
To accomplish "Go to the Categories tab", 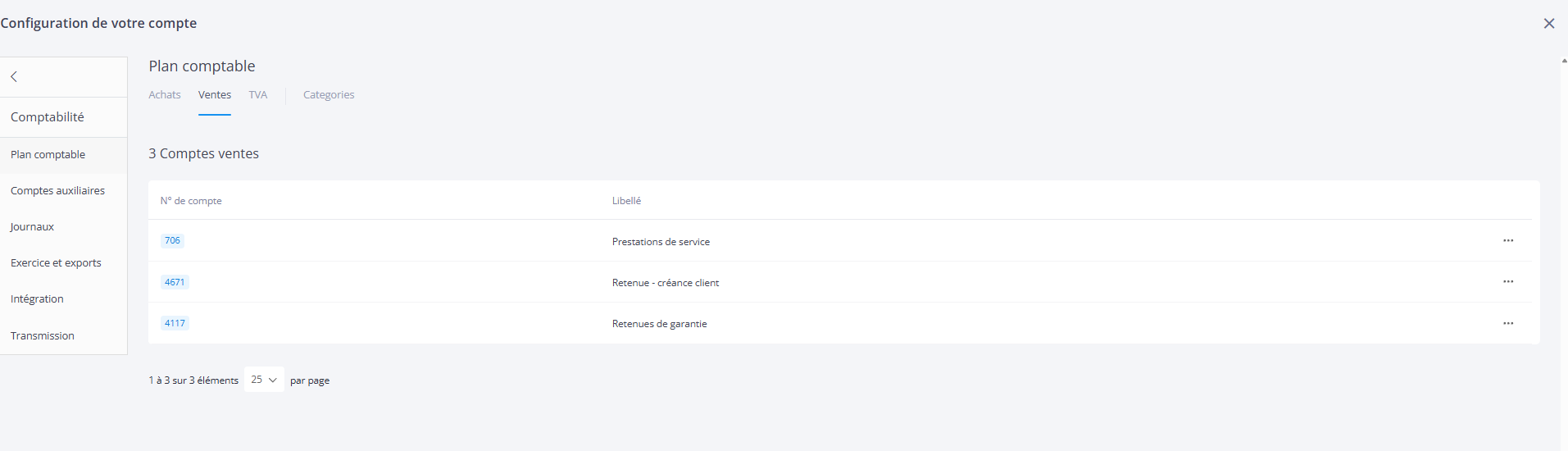I will click(329, 95).
